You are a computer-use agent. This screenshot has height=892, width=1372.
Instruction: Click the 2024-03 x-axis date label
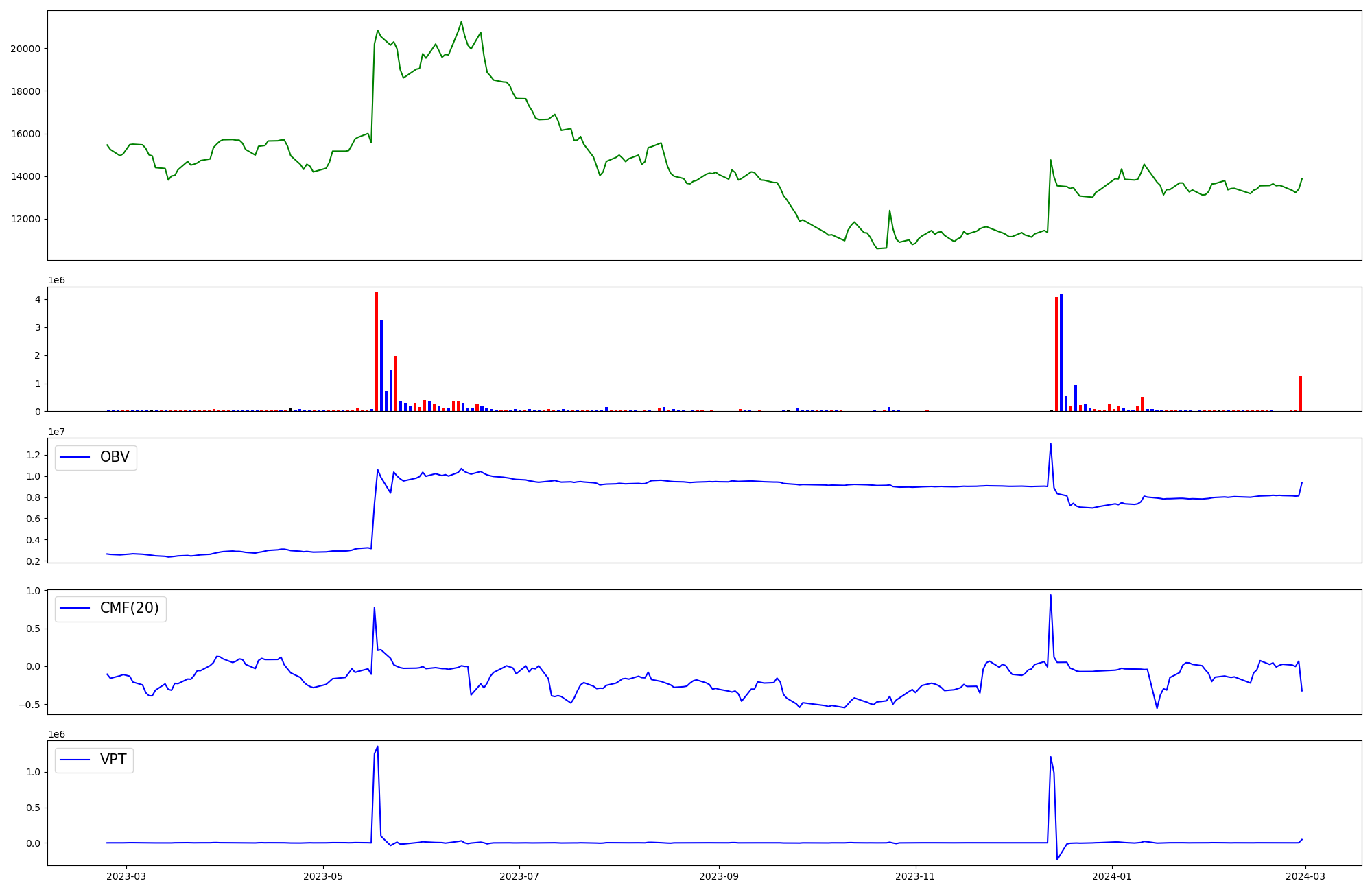(1305, 876)
